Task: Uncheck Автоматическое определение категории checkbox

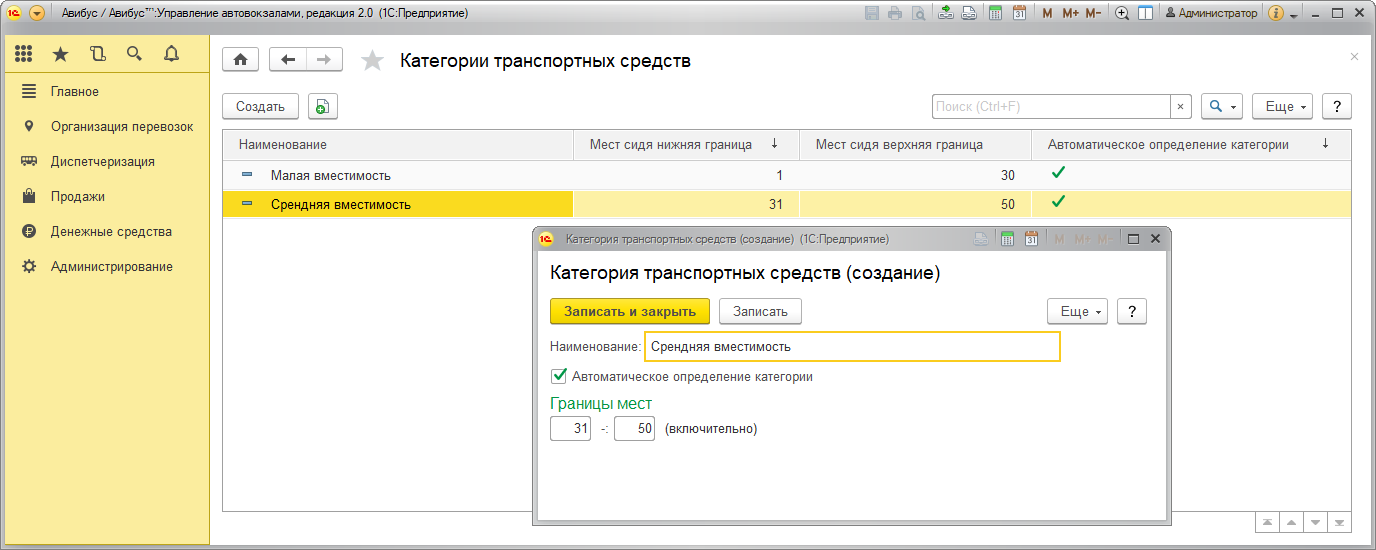Action: tap(559, 377)
